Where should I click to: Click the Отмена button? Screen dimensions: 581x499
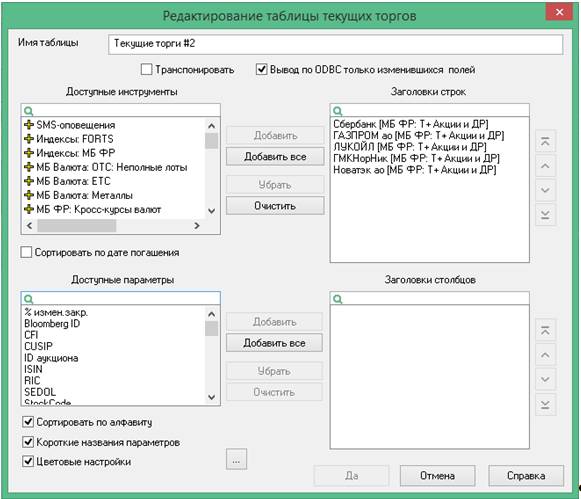pyautogui.click(x=437, y=476)
